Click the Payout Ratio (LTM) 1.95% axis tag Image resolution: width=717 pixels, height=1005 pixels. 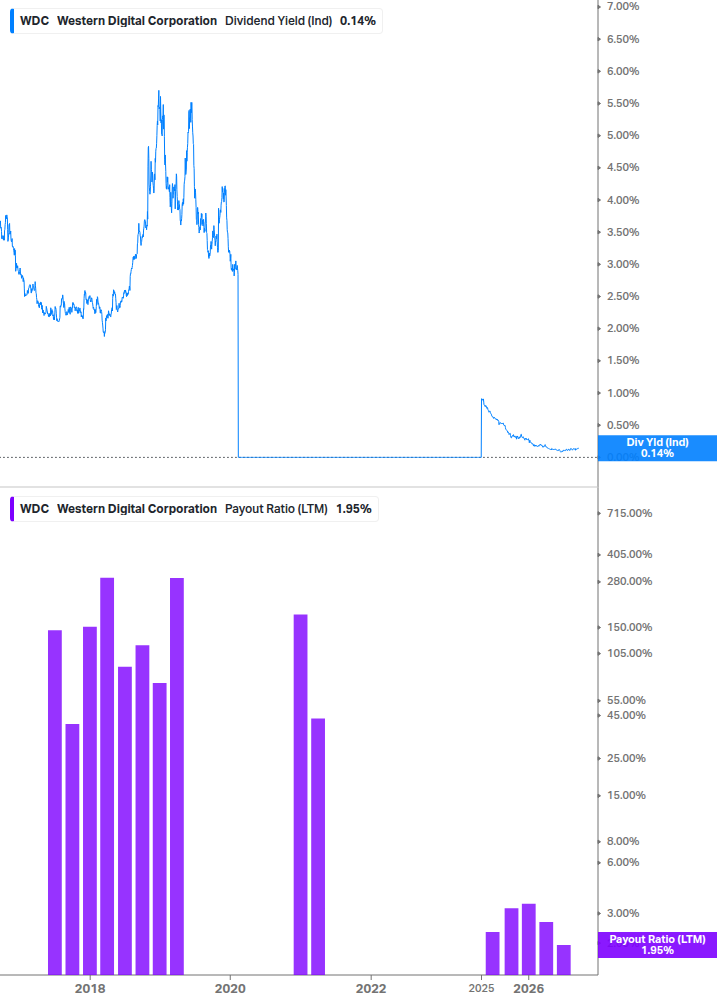(x=657, y=945)
